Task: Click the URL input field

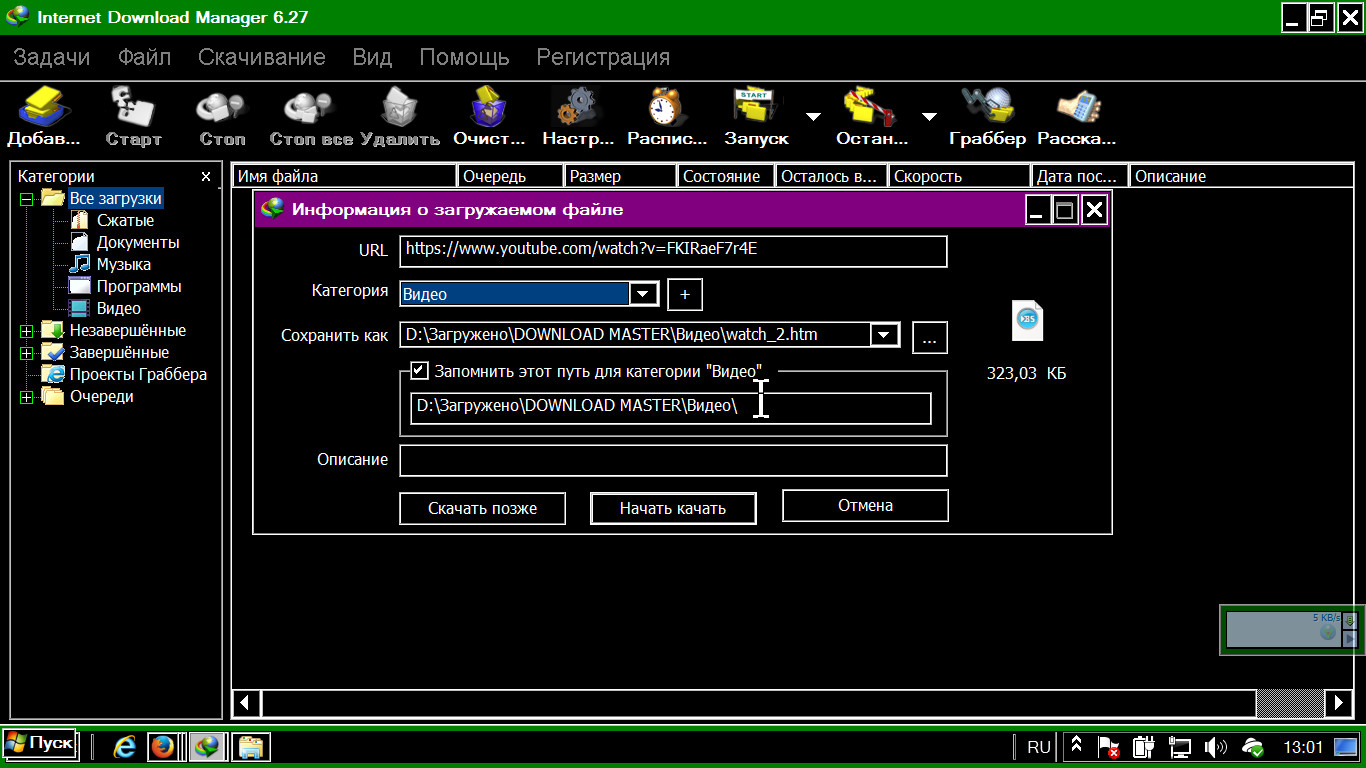Action: pyautogui.click(x=673, y=251)
